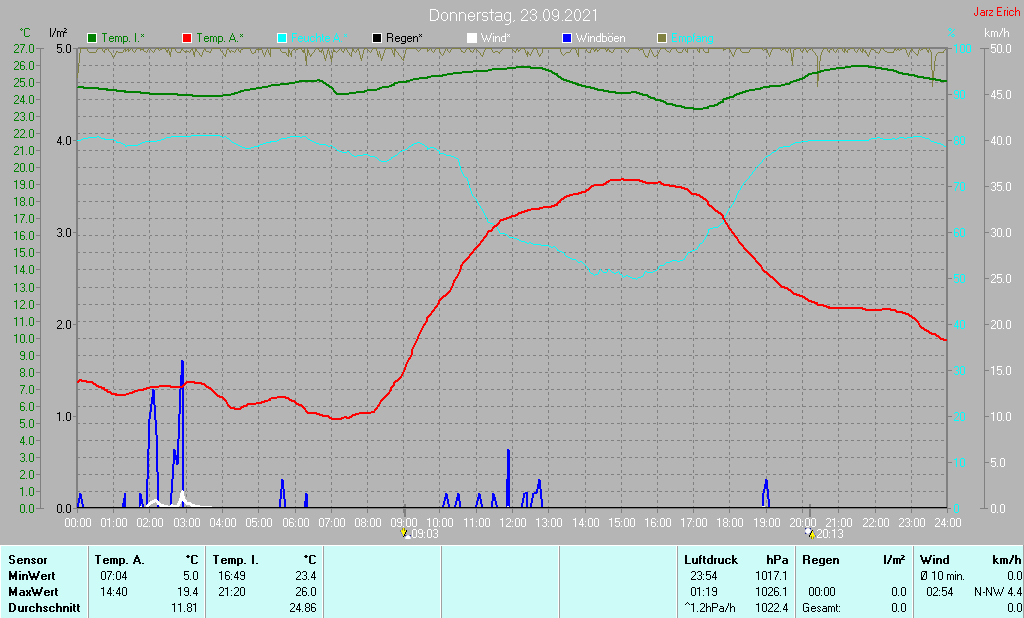Click the '24:00' time axis label

pyautogui.click(x=948, y=523)
